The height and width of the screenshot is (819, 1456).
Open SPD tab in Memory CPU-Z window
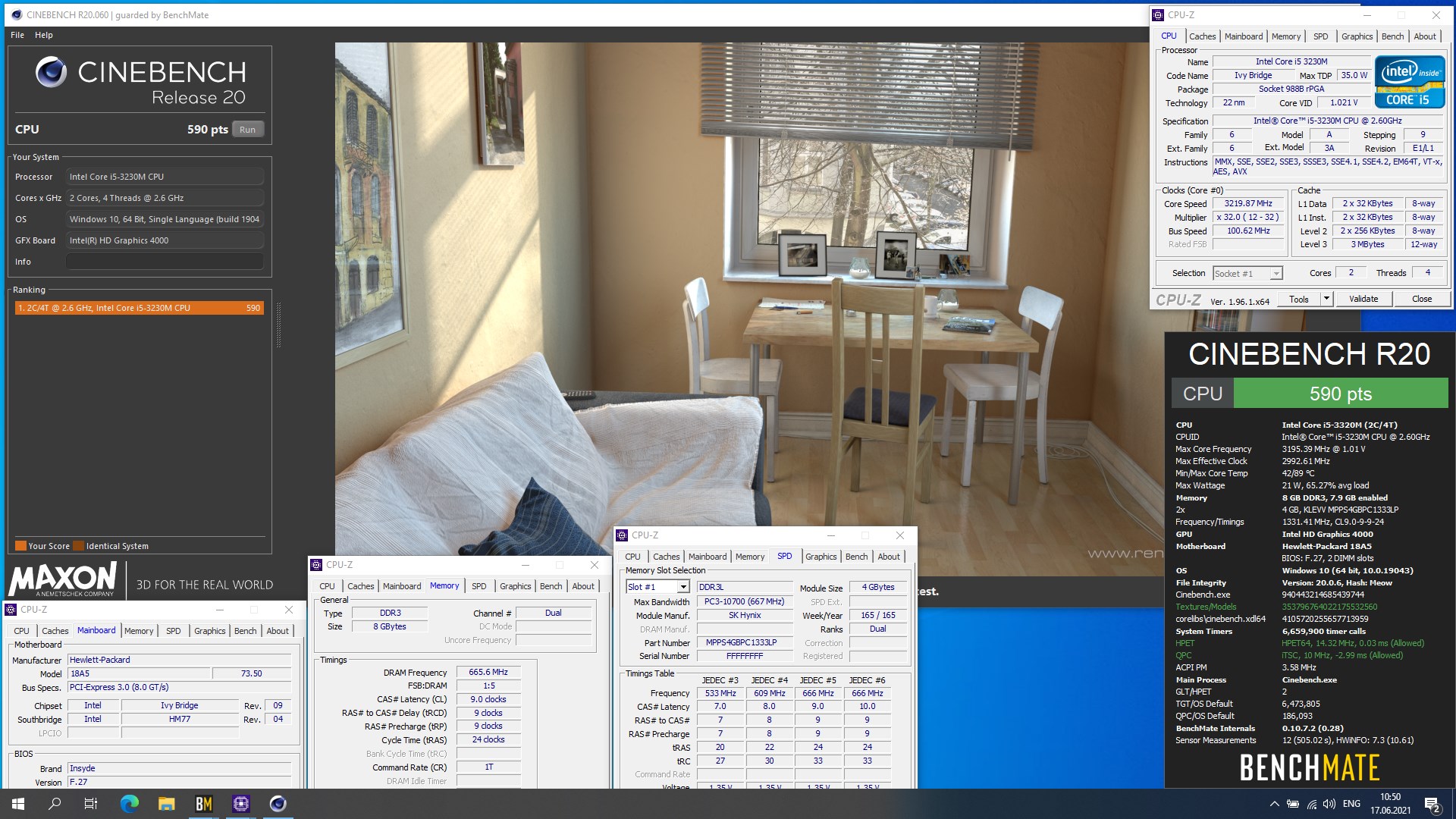[479, 586]
